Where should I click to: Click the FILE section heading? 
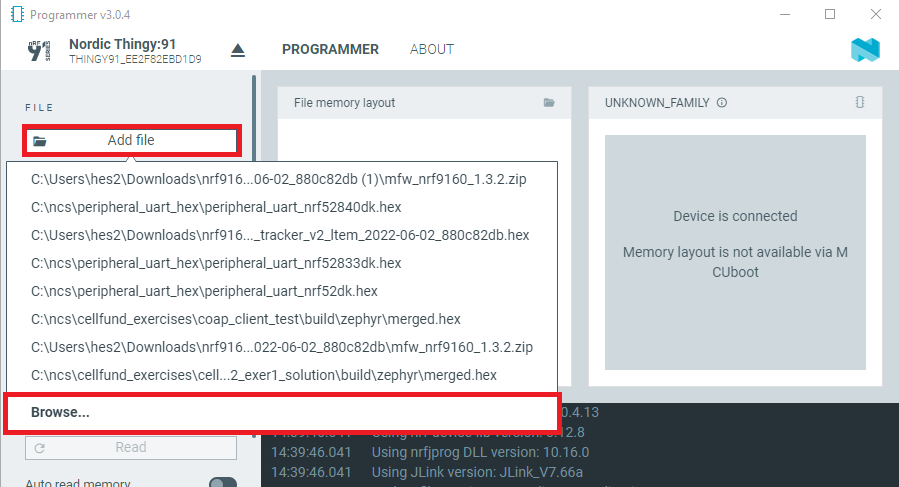click(40, 107)
